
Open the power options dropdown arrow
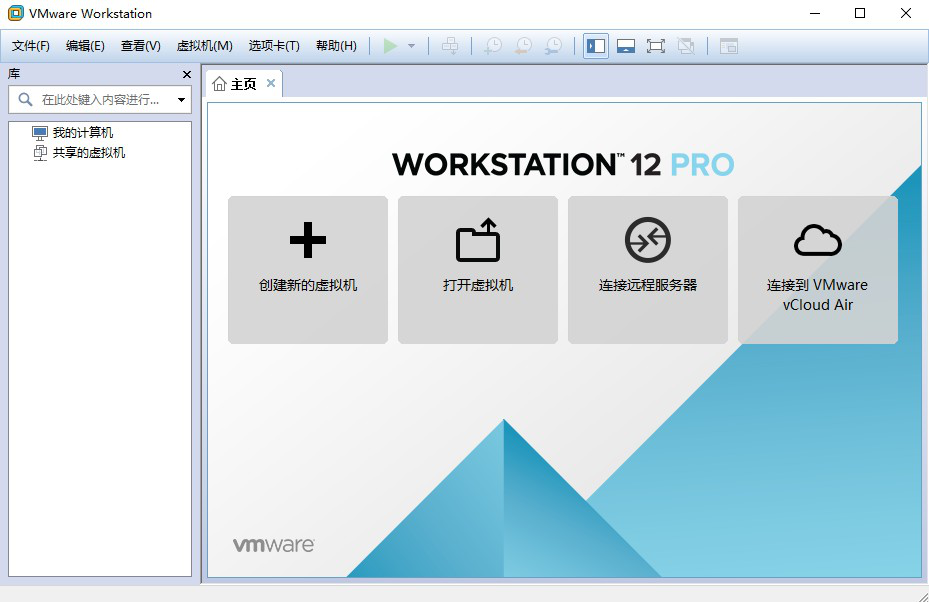(411, 46)
